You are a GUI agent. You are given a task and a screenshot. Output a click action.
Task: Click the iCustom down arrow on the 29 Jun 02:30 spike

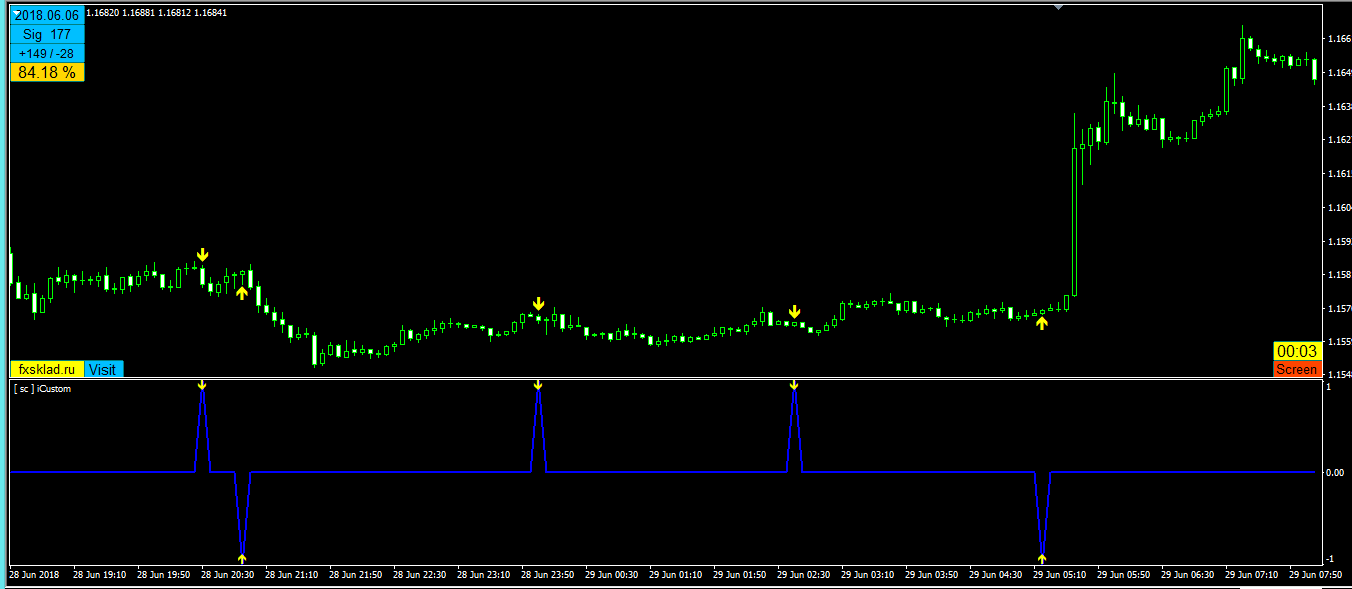pos(794,384)
